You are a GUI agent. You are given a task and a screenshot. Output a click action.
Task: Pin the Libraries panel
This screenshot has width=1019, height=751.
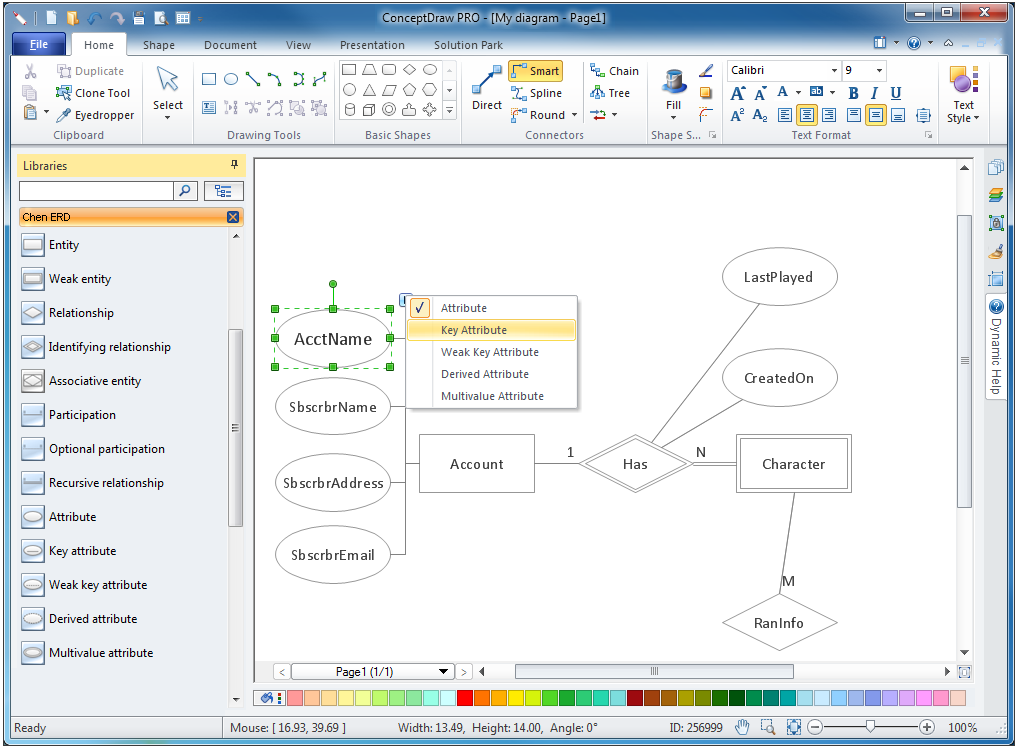[235, 165]
